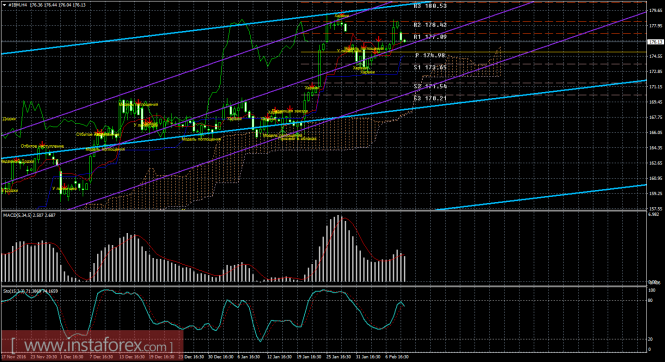Select the P 174.98 pivot point label
The width and height of the screenshot is (665, 362).
[x=430, y=55]
